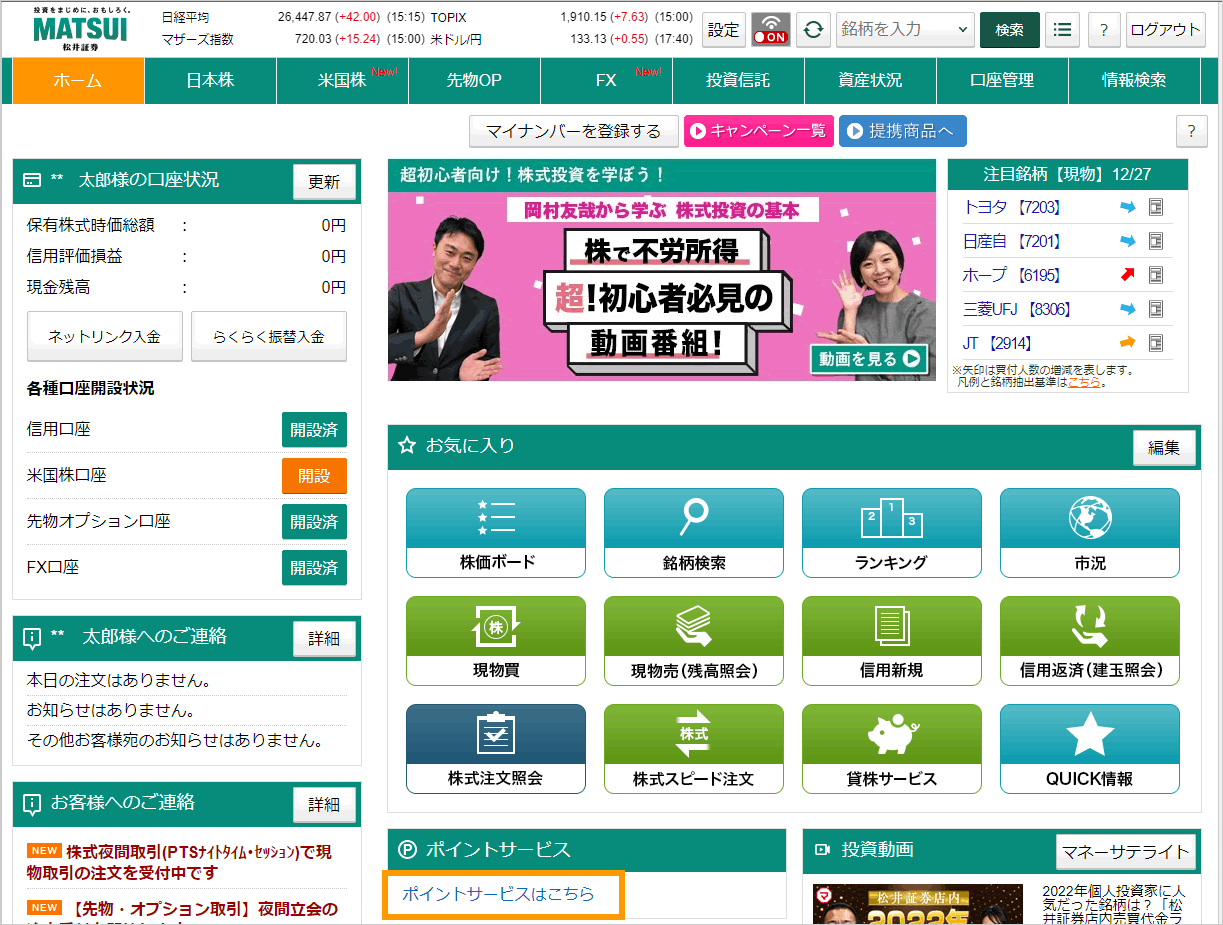Click the 設定 button
This screenshot has width=1223, height=925.
pos(724,30)
